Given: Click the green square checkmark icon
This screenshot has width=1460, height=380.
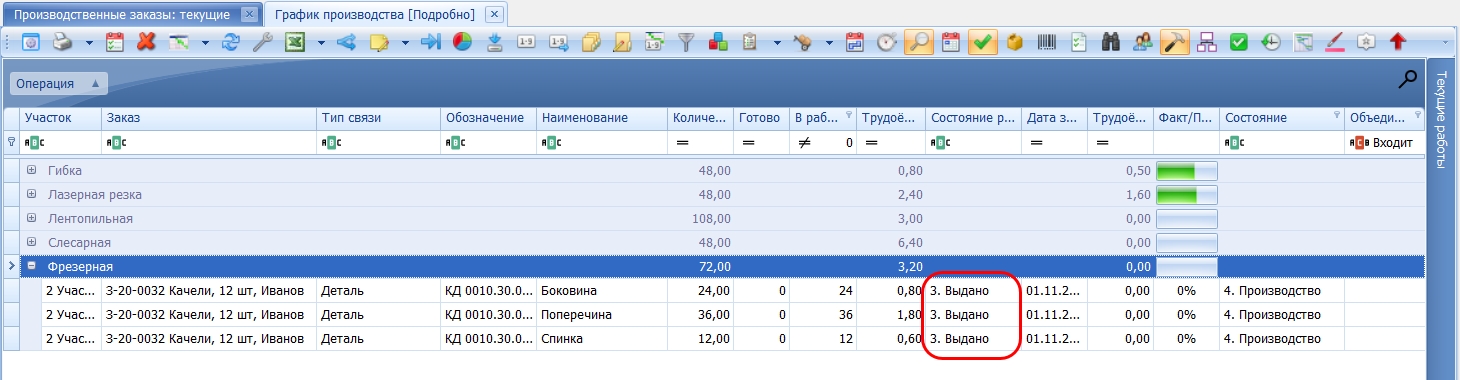Looking at the screenshot, I should click(1238, 42).
